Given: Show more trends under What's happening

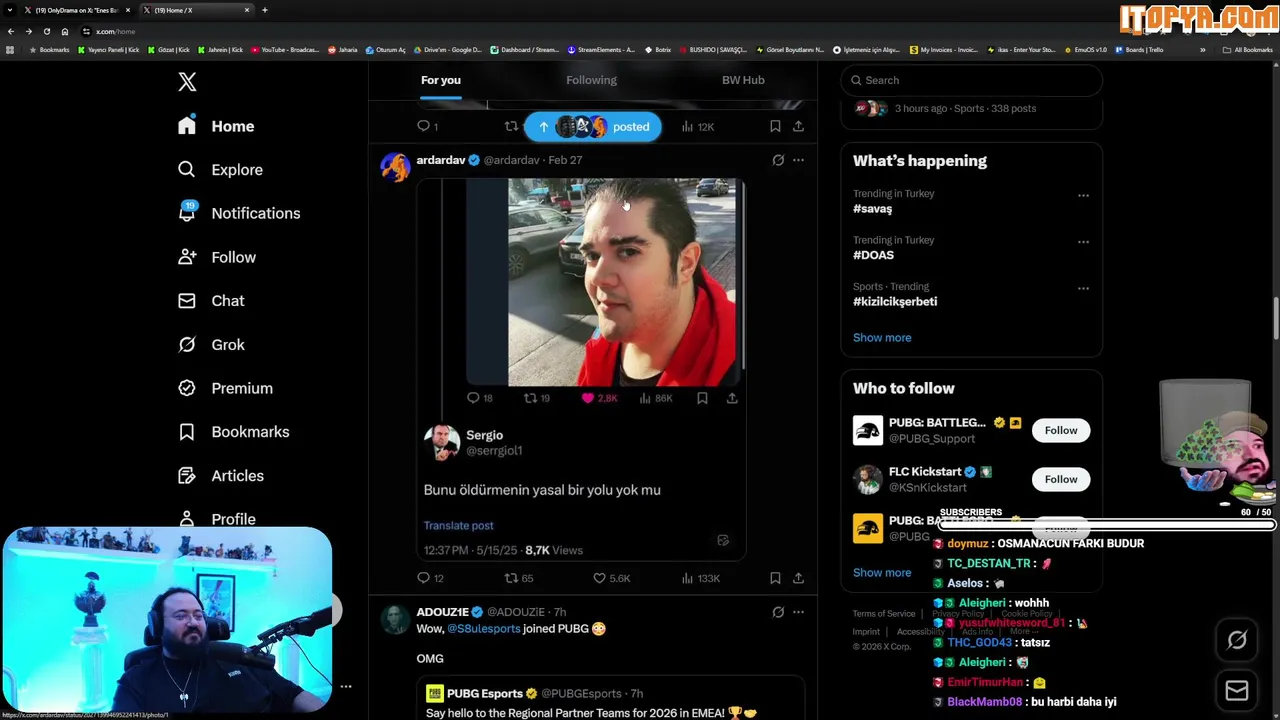Looking at the screenshot, I should click(882, 338).
